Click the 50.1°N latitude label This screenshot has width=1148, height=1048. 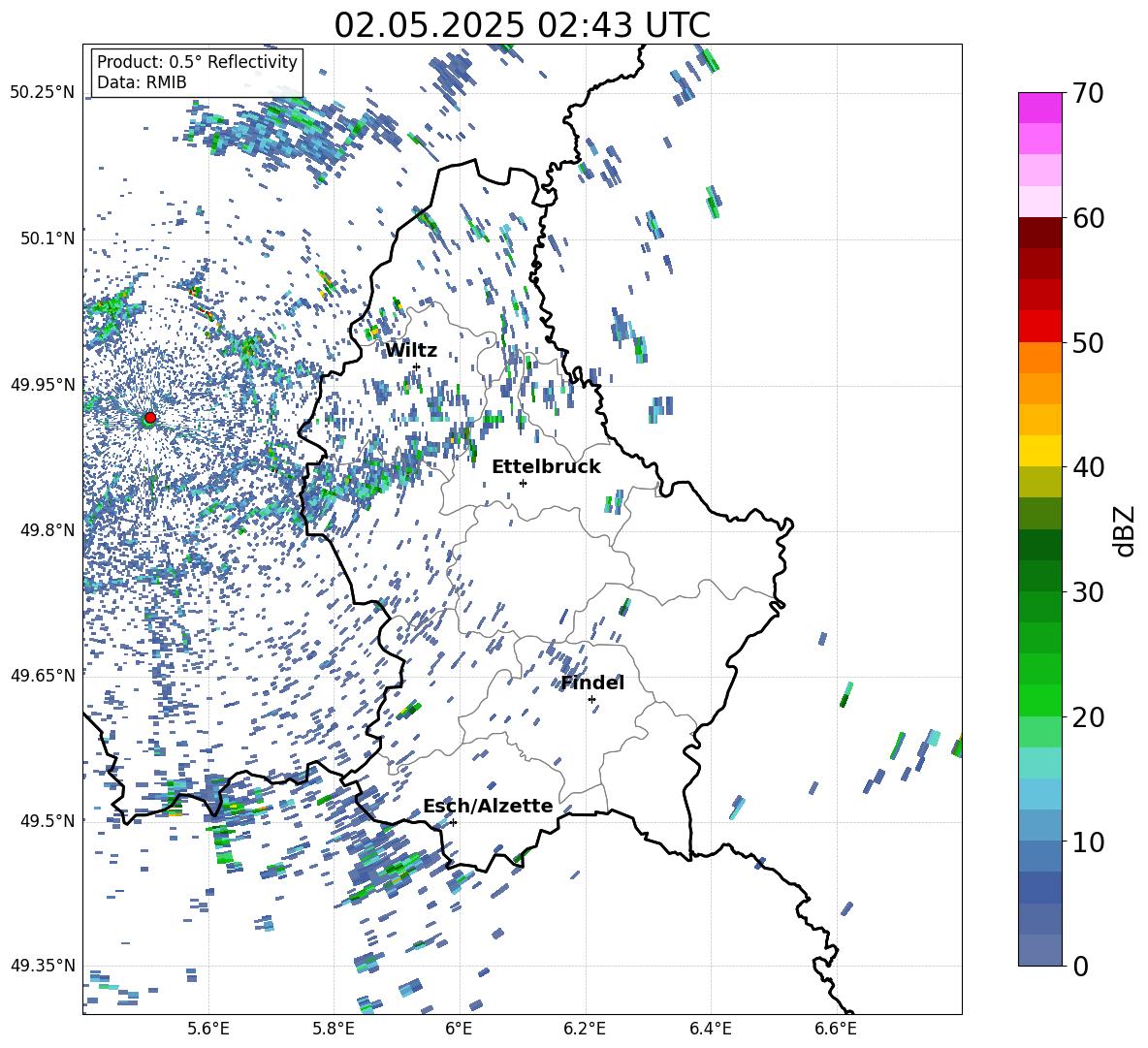click(x=47, y=238)
